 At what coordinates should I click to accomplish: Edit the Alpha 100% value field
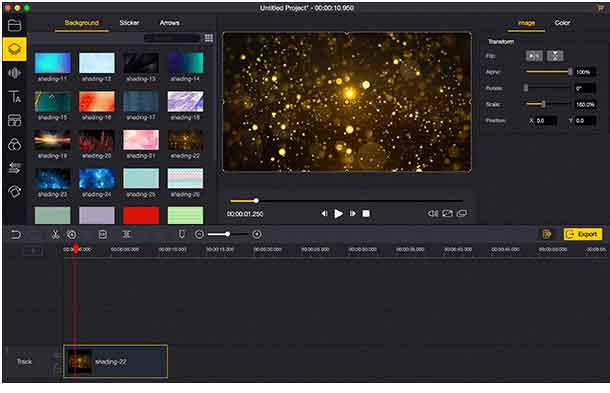point(585,72)
